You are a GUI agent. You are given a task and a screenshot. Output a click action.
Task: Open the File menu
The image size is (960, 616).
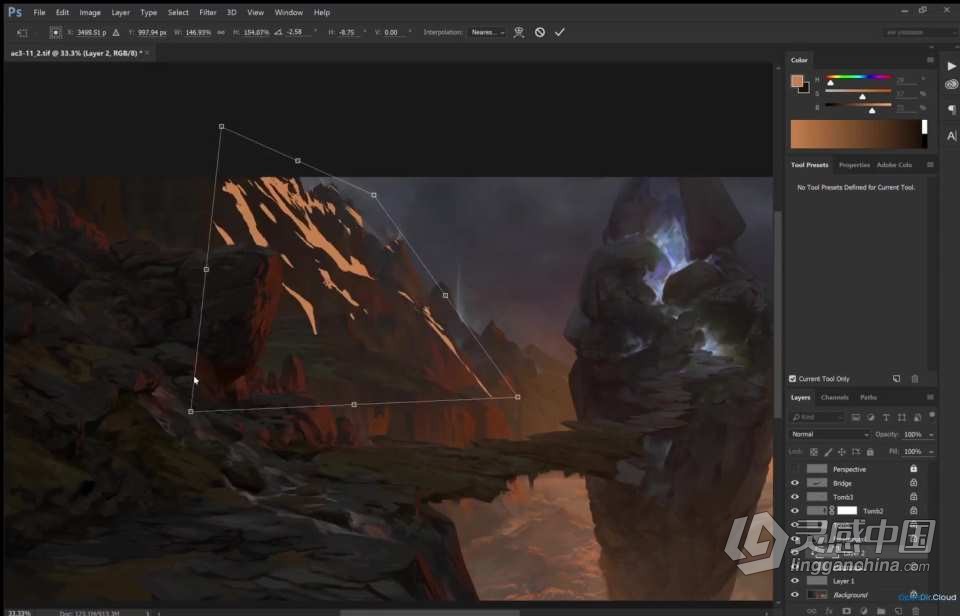[39, 12]
